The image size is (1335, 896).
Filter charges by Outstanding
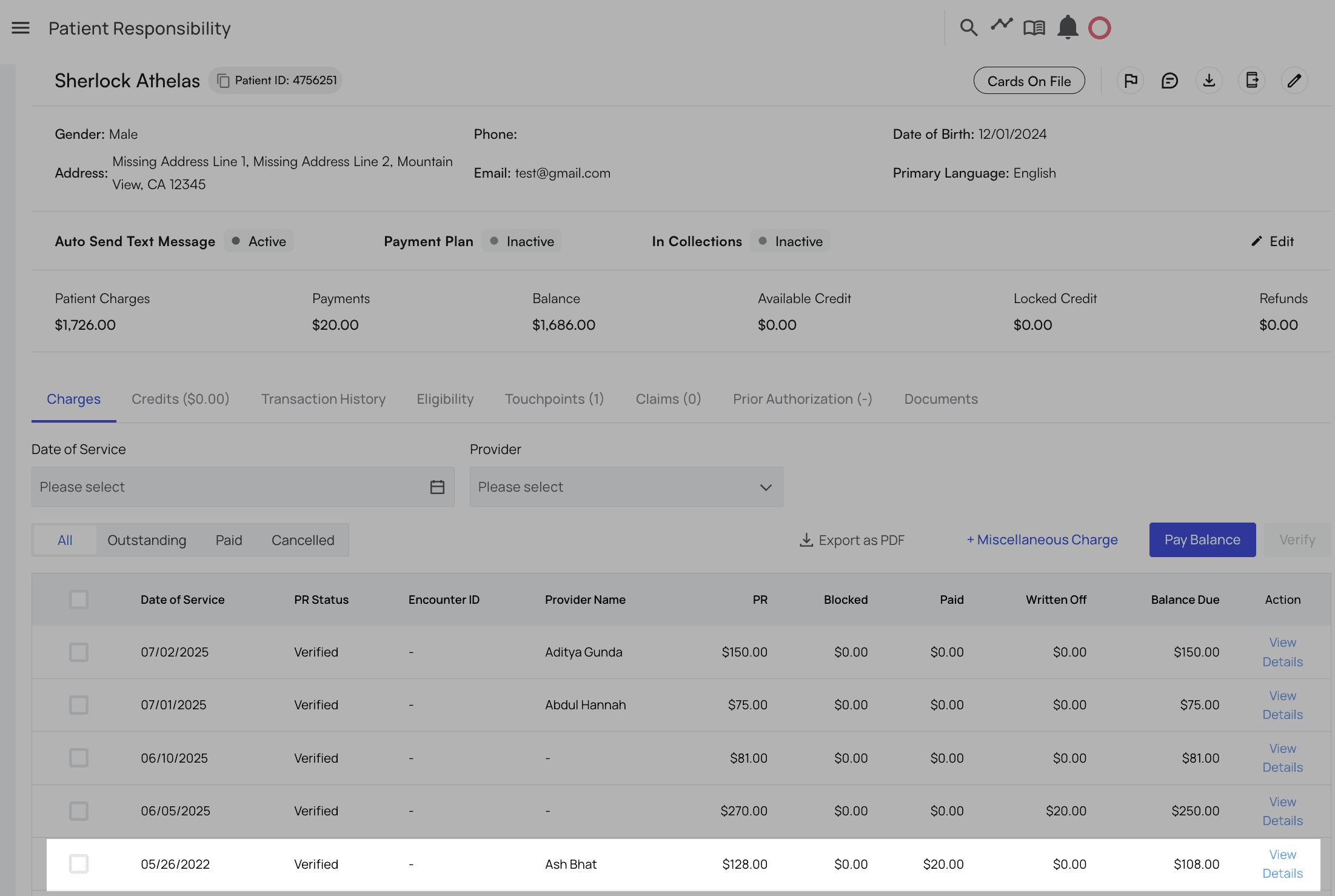click(147, 540)
